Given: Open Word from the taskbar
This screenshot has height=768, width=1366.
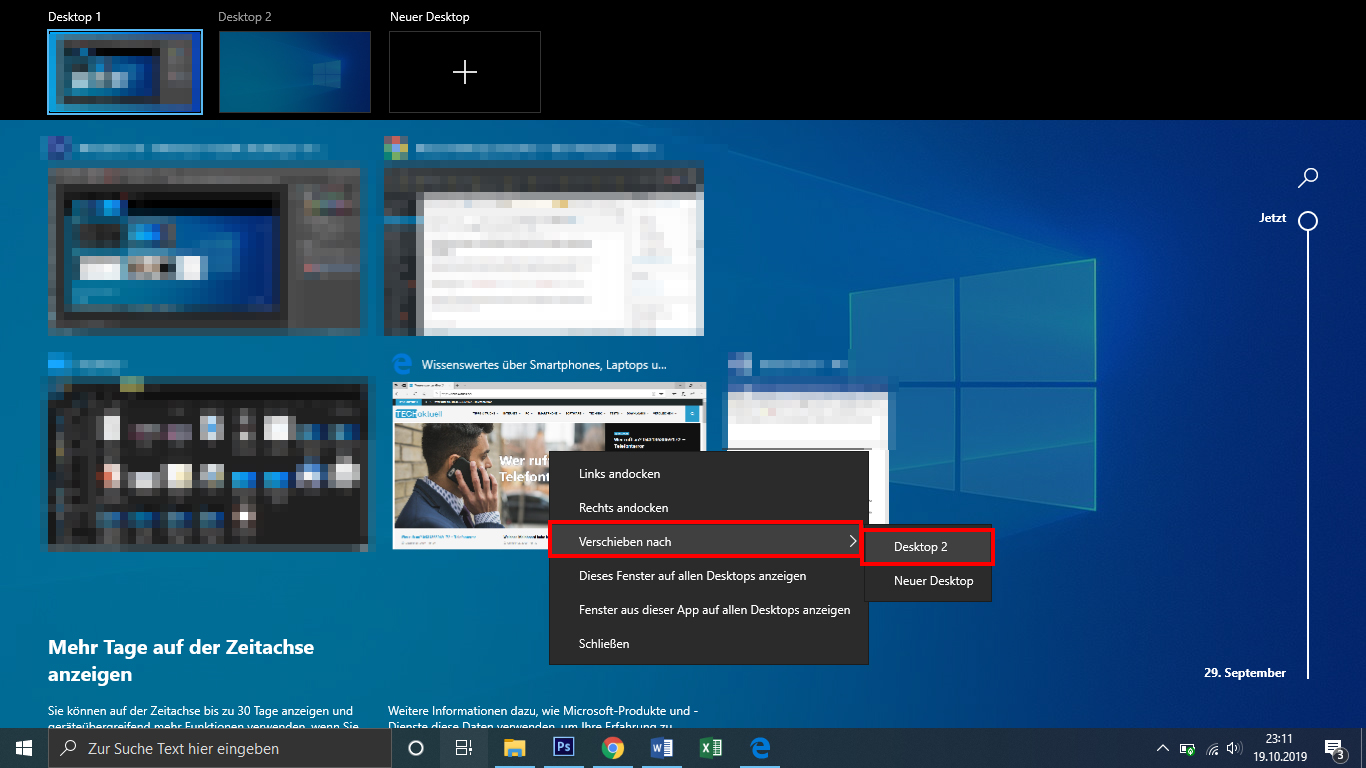Looking at the screenshot, I should tap(661, 748).
